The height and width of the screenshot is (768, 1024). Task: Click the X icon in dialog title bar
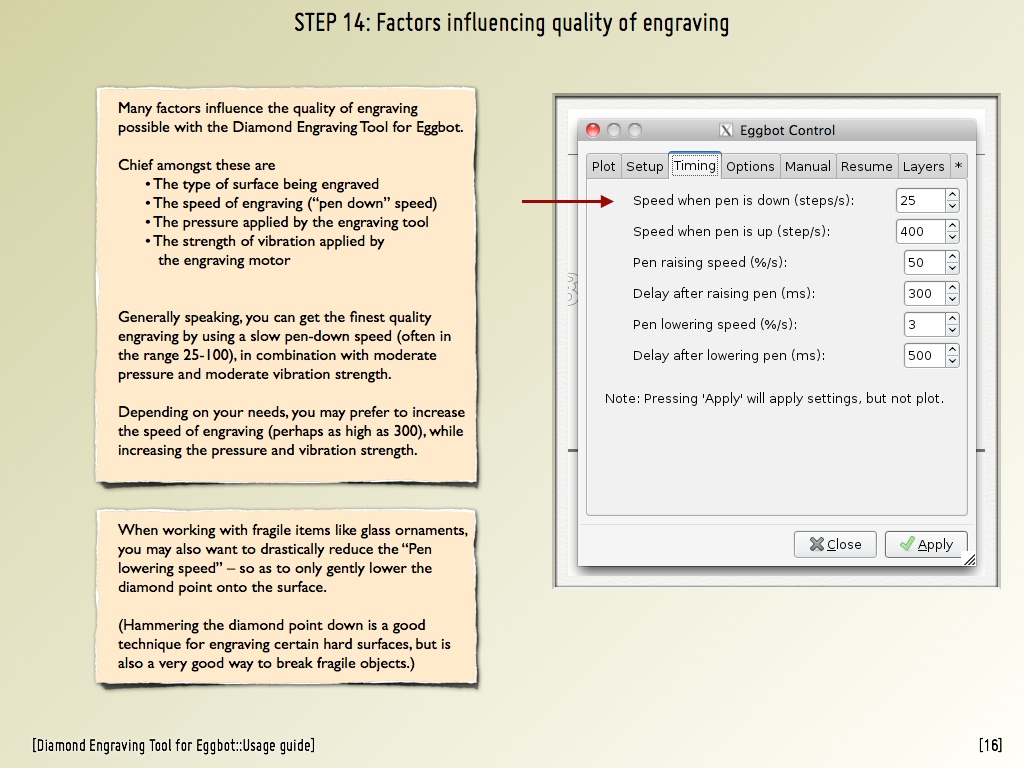(x=726, y=130)
